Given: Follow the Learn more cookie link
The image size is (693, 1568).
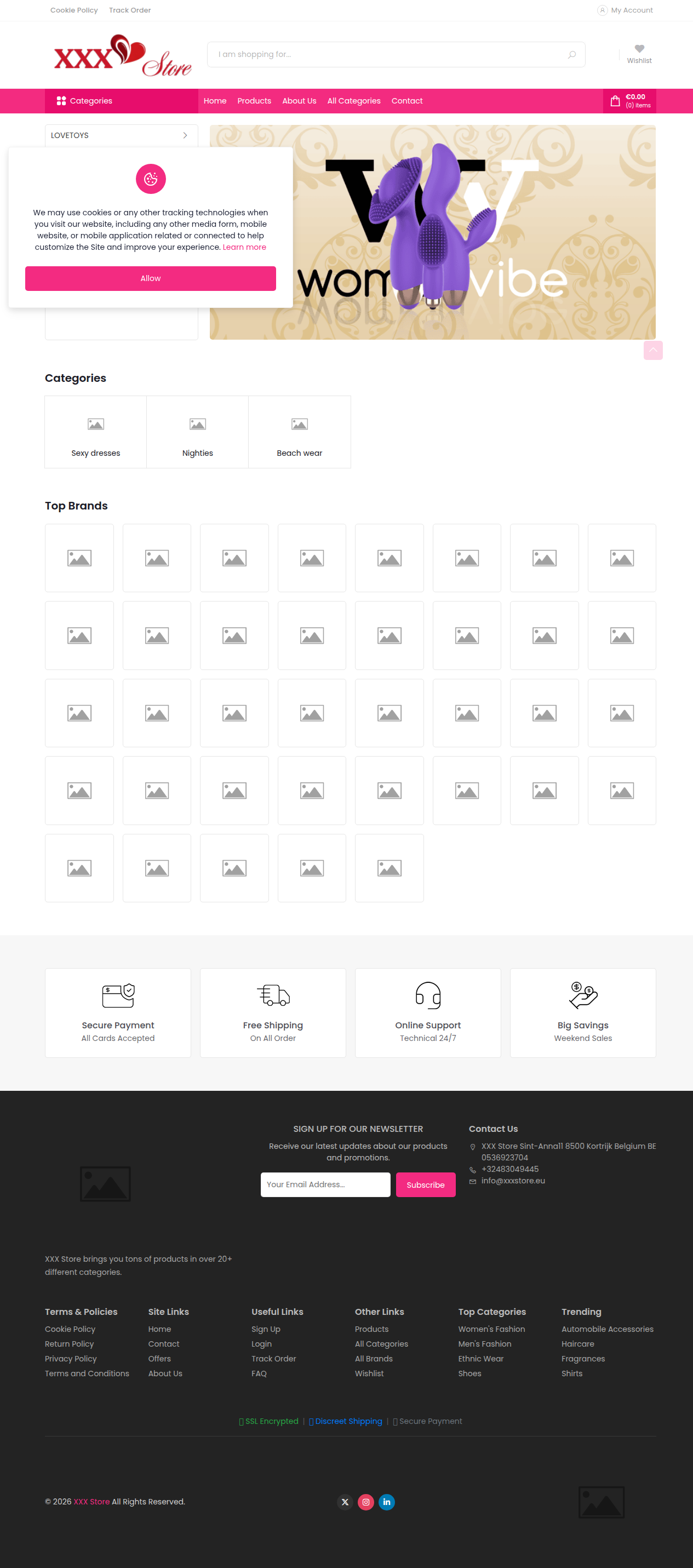Looking at the screenshot, I should coord(244,247).
